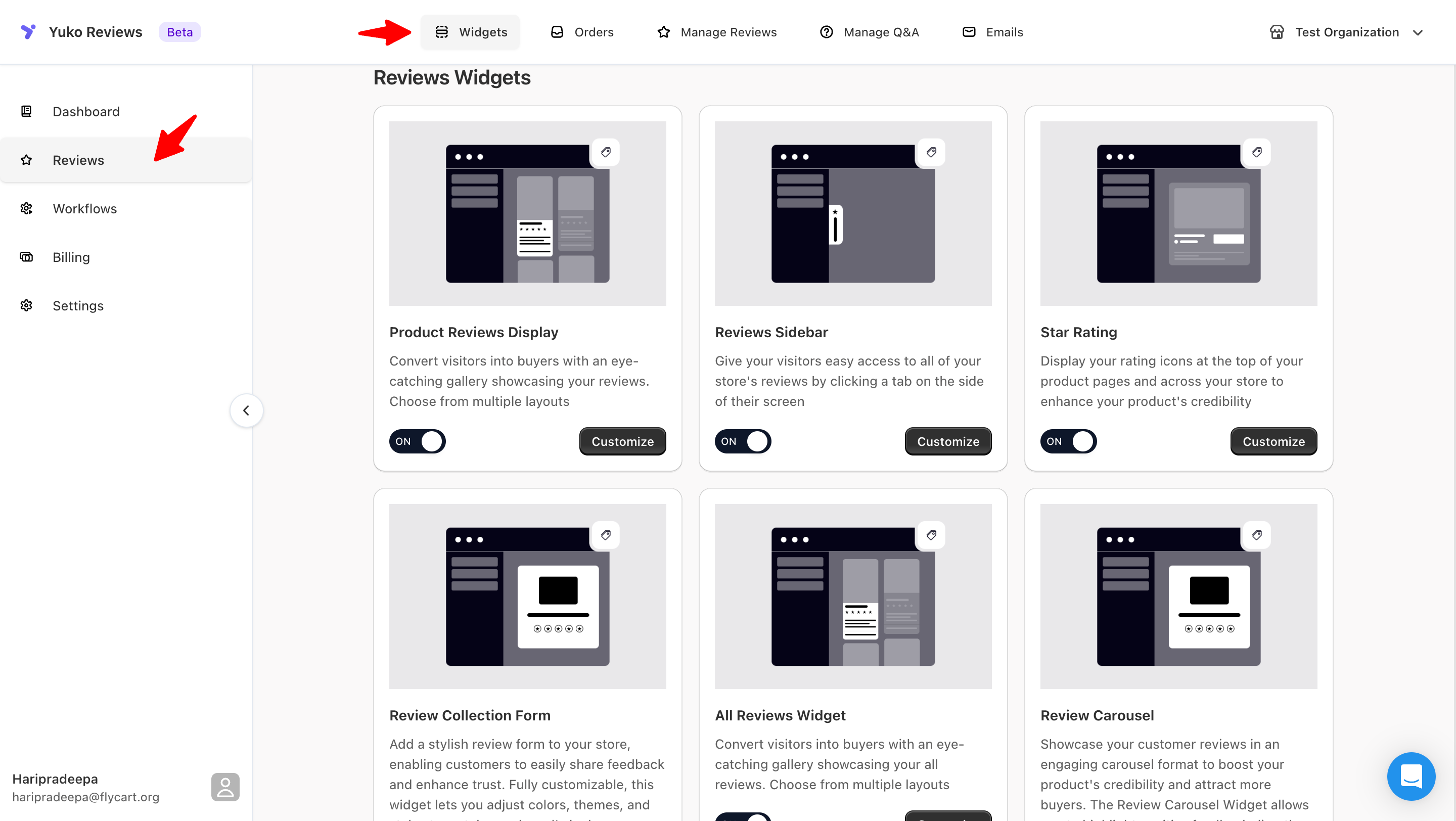Click the Yuko Reviews logo icon
1456x821 pixels.
[x=28, y=32]
